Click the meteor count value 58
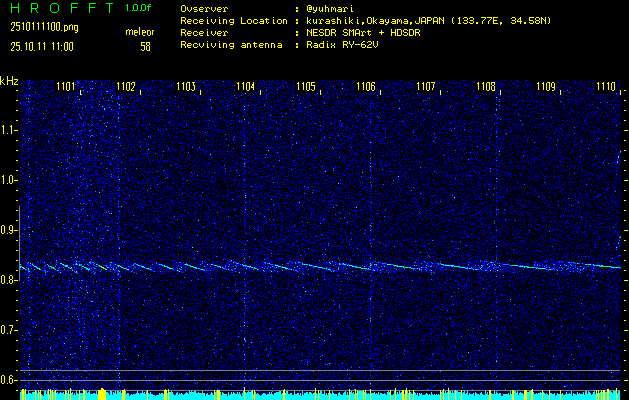The width and height of the screenshot is (629, 400). 145,46
